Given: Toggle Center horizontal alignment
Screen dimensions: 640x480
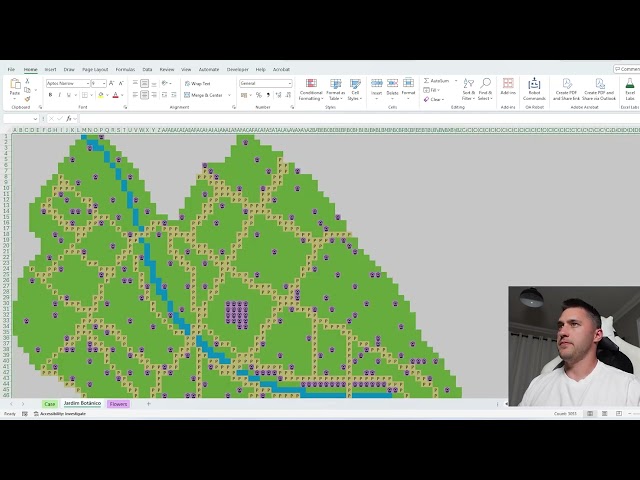Looking at the screenshot, I should point(144,95).
